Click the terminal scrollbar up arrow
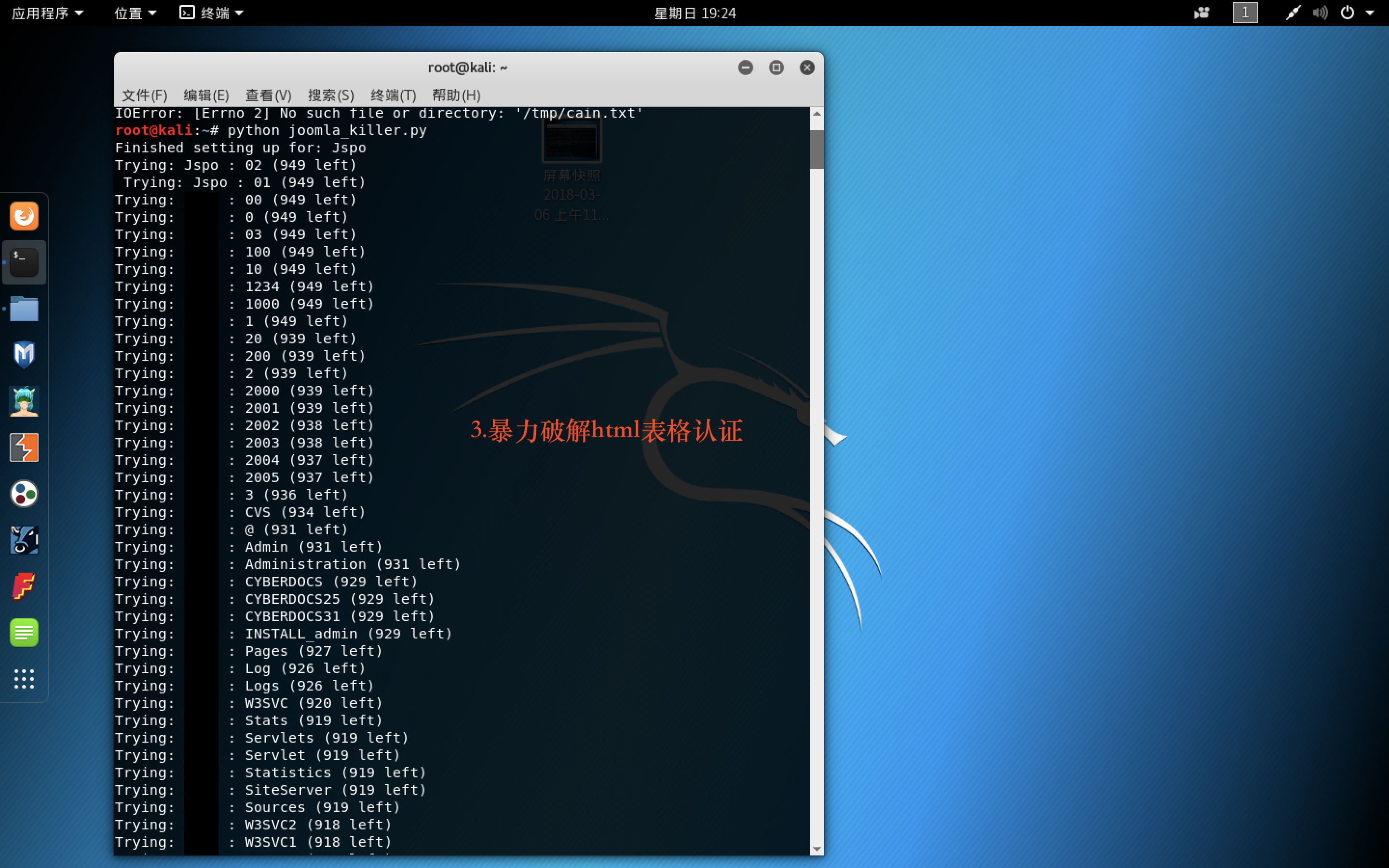1389x868 pixels. [x=817, y=114]
